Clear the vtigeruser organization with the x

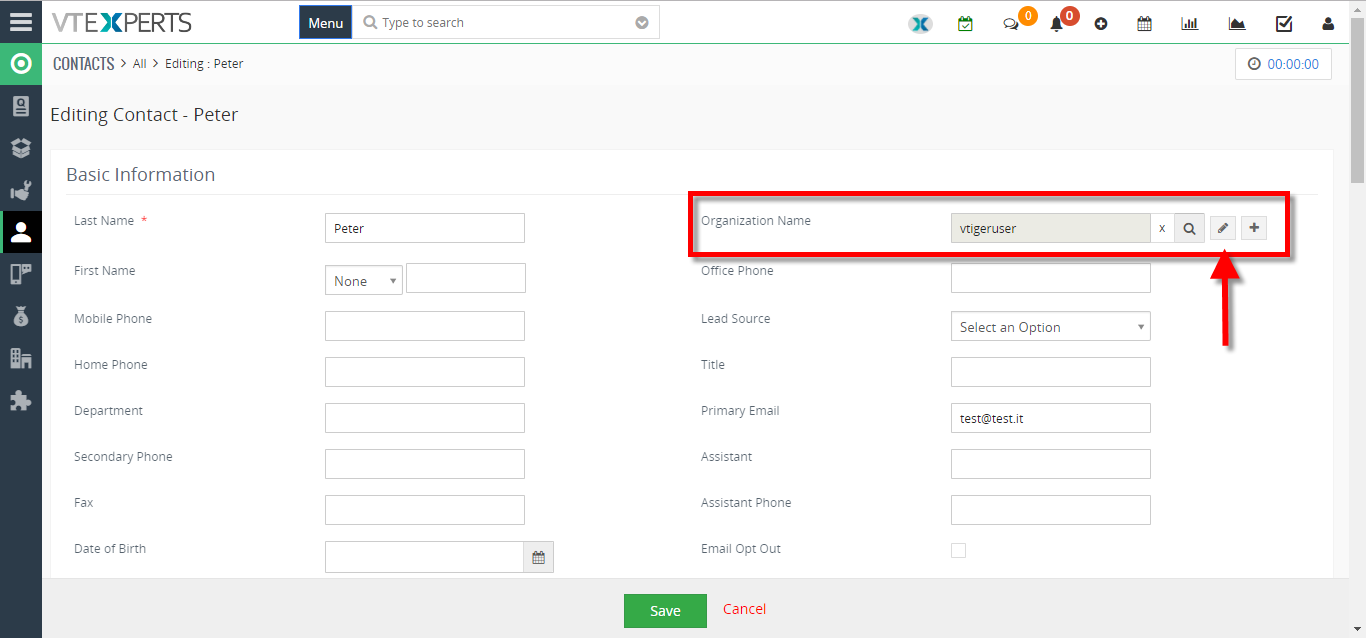pos(1162,228)
